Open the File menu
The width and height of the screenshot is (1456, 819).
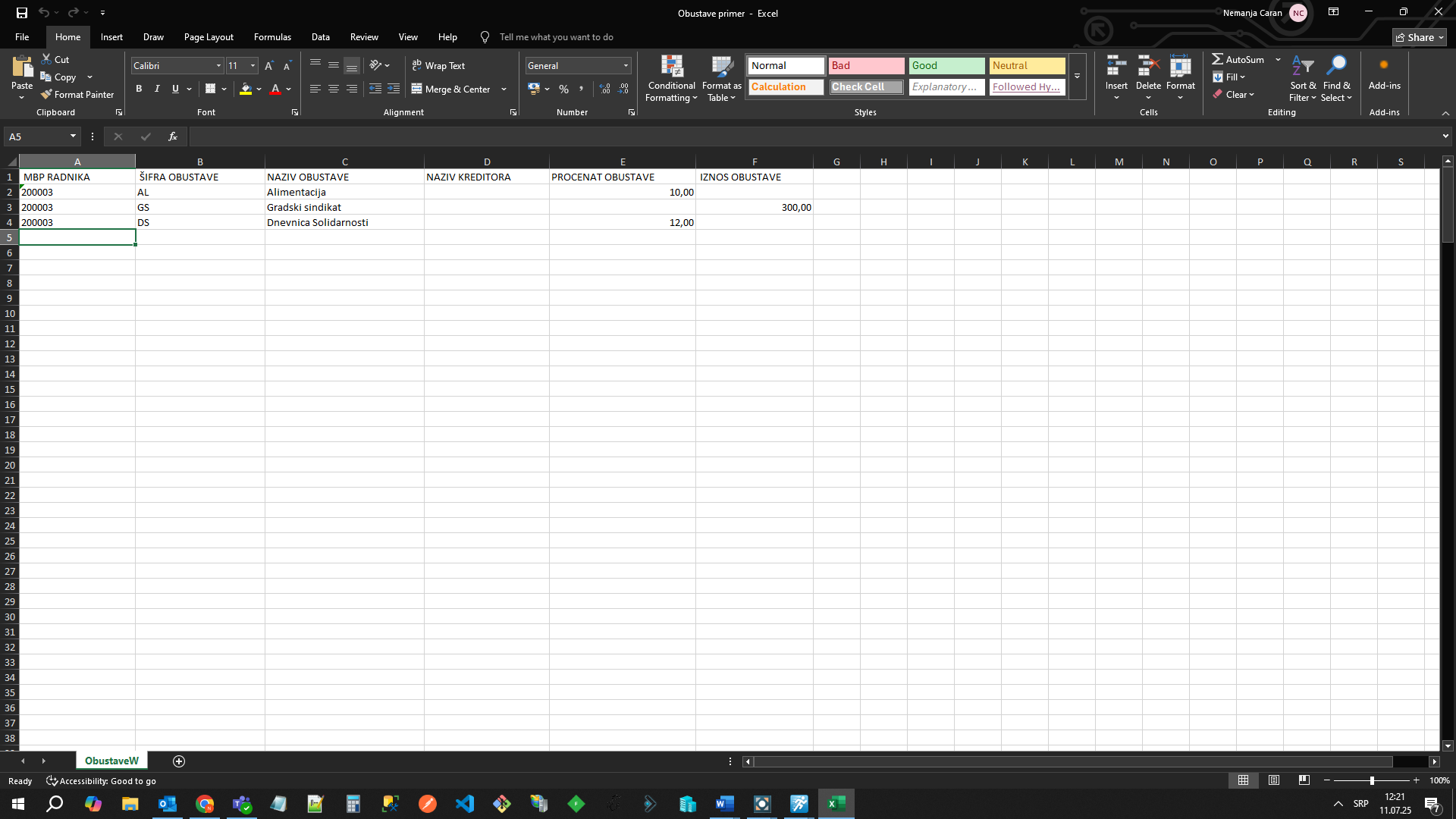(22, 37)
